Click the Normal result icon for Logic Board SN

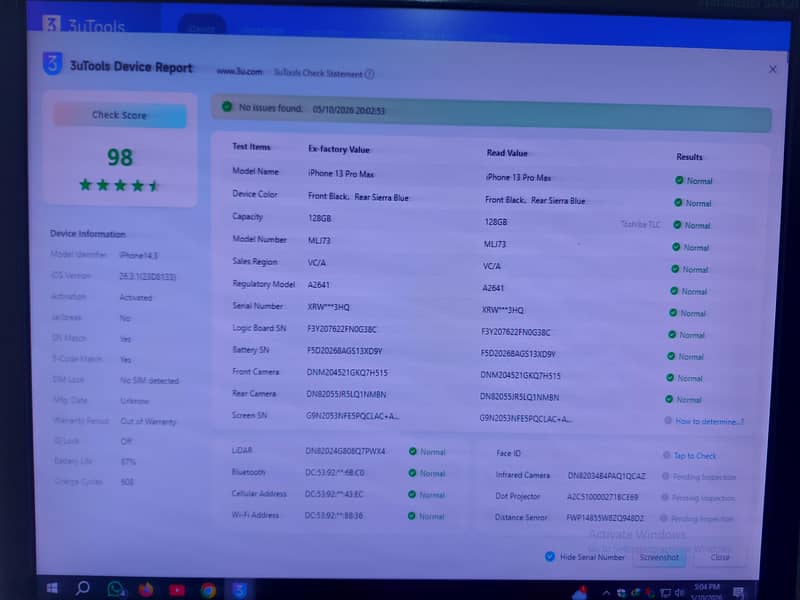click(x=672, y=335)
